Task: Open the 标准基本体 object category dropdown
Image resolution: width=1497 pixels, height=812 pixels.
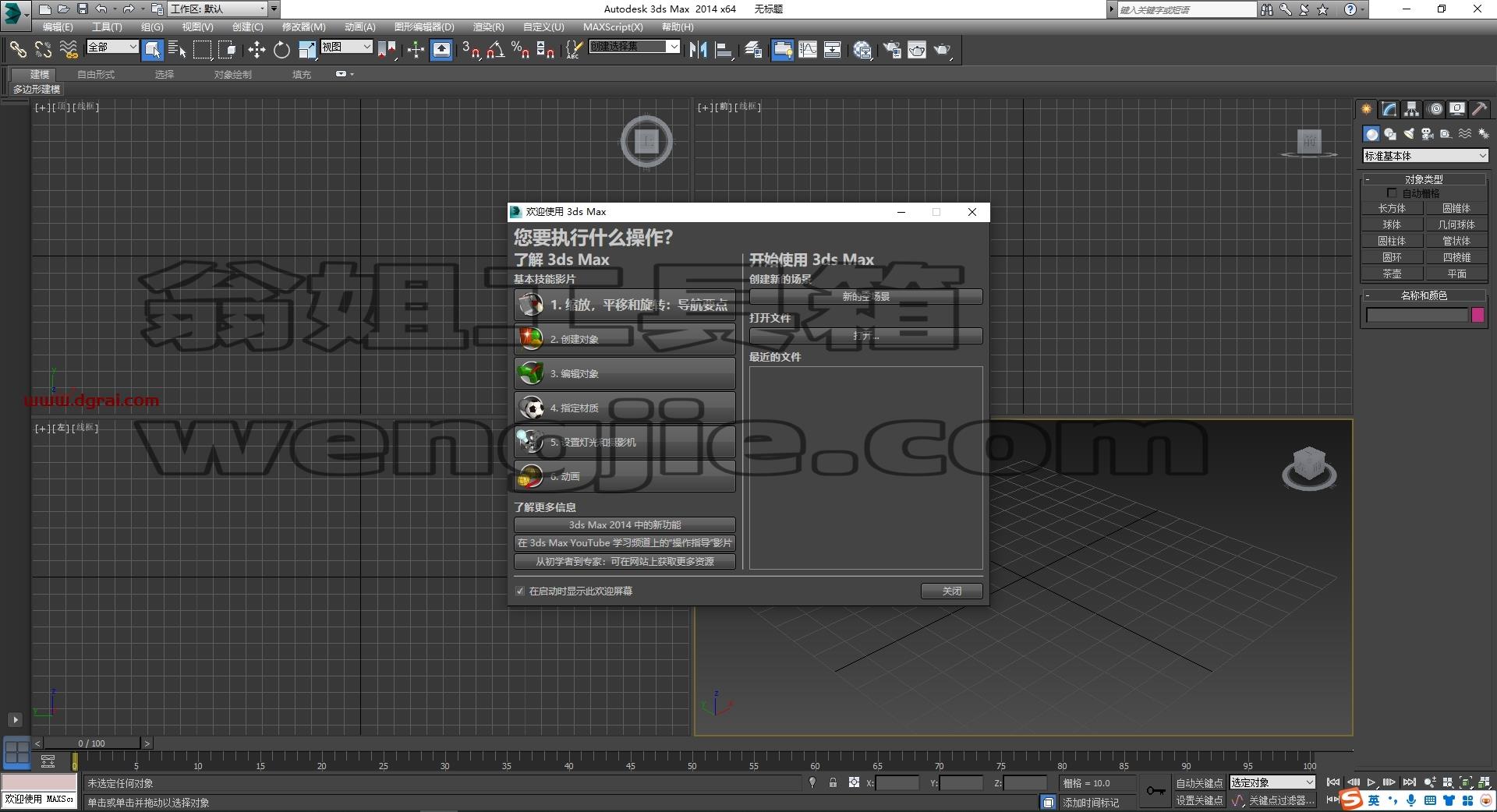Action: click(1425, 156)
